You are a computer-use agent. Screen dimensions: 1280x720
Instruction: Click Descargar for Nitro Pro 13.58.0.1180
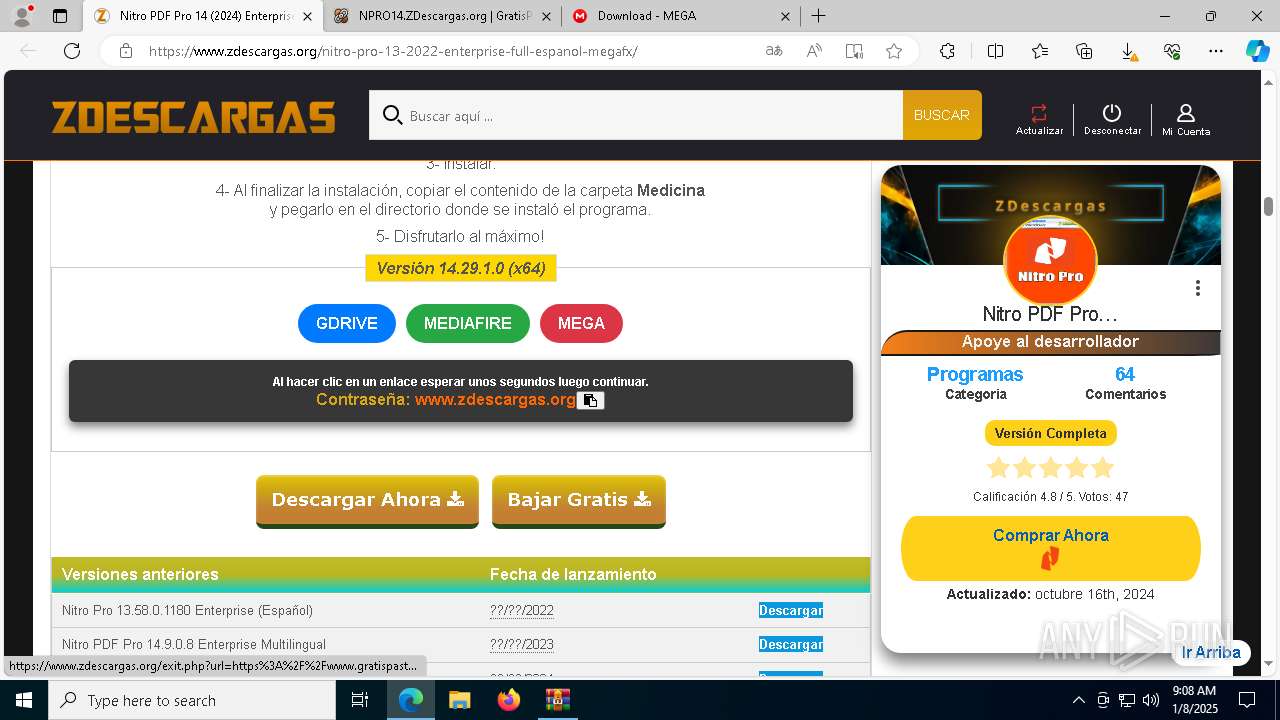pos(790,610)
